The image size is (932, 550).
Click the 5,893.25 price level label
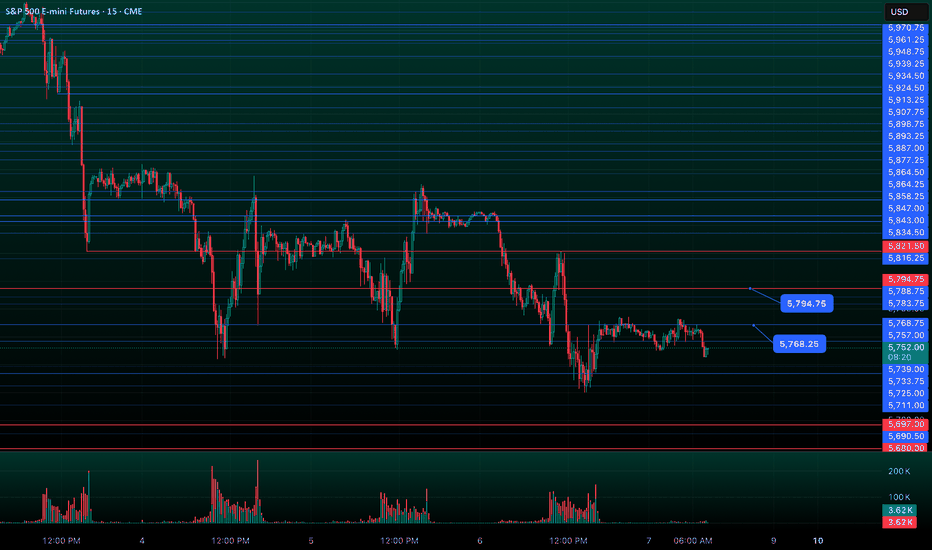906,136
